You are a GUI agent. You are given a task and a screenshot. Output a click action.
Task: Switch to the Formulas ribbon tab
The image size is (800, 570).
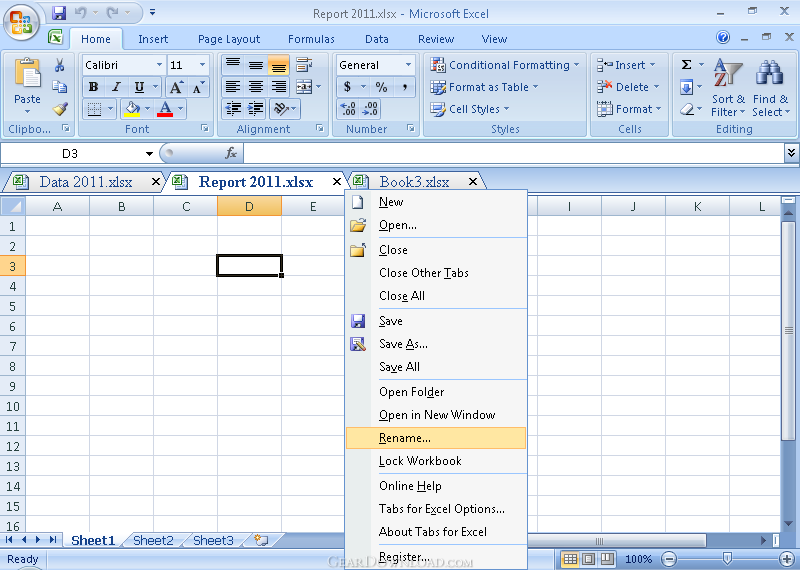[311, 39]
